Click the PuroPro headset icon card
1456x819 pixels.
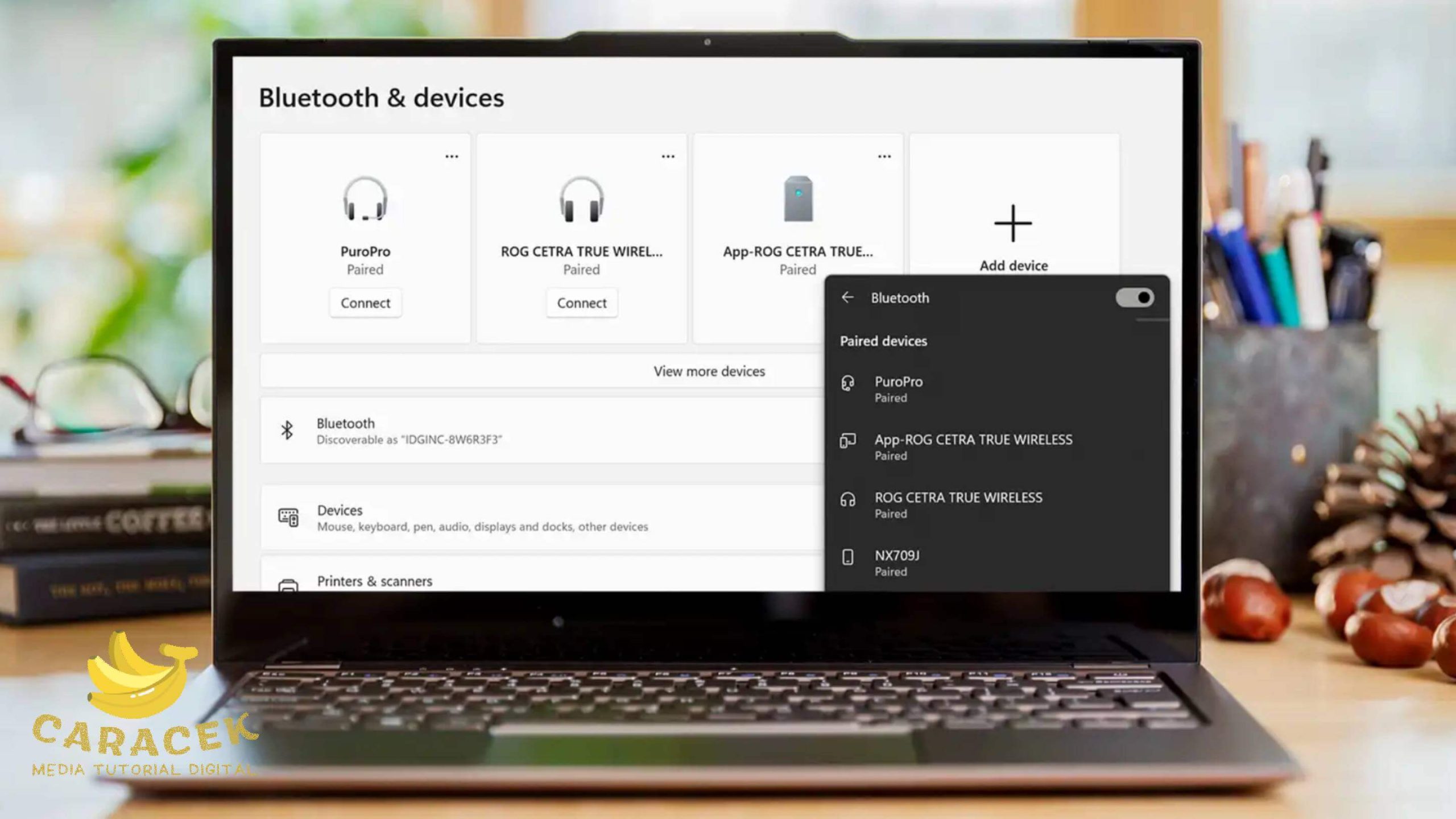pyautogui.click(x=365, y=199)
